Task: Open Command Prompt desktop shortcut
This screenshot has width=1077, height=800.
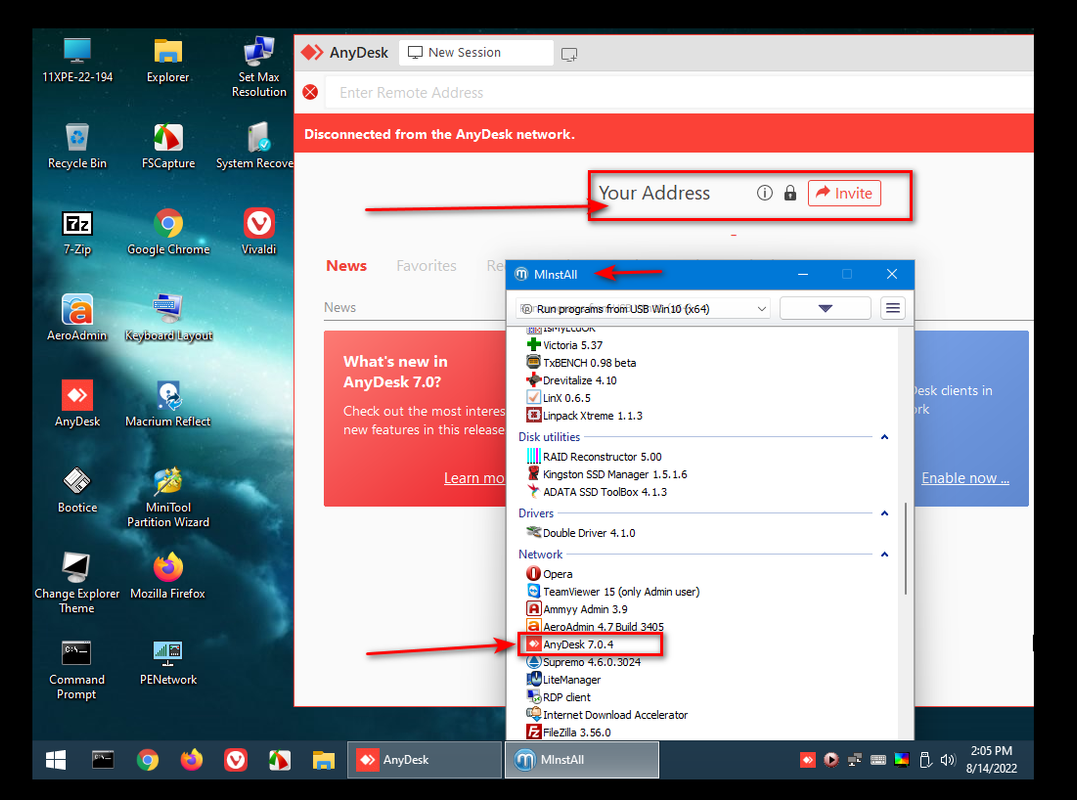Action: (77, 669)
